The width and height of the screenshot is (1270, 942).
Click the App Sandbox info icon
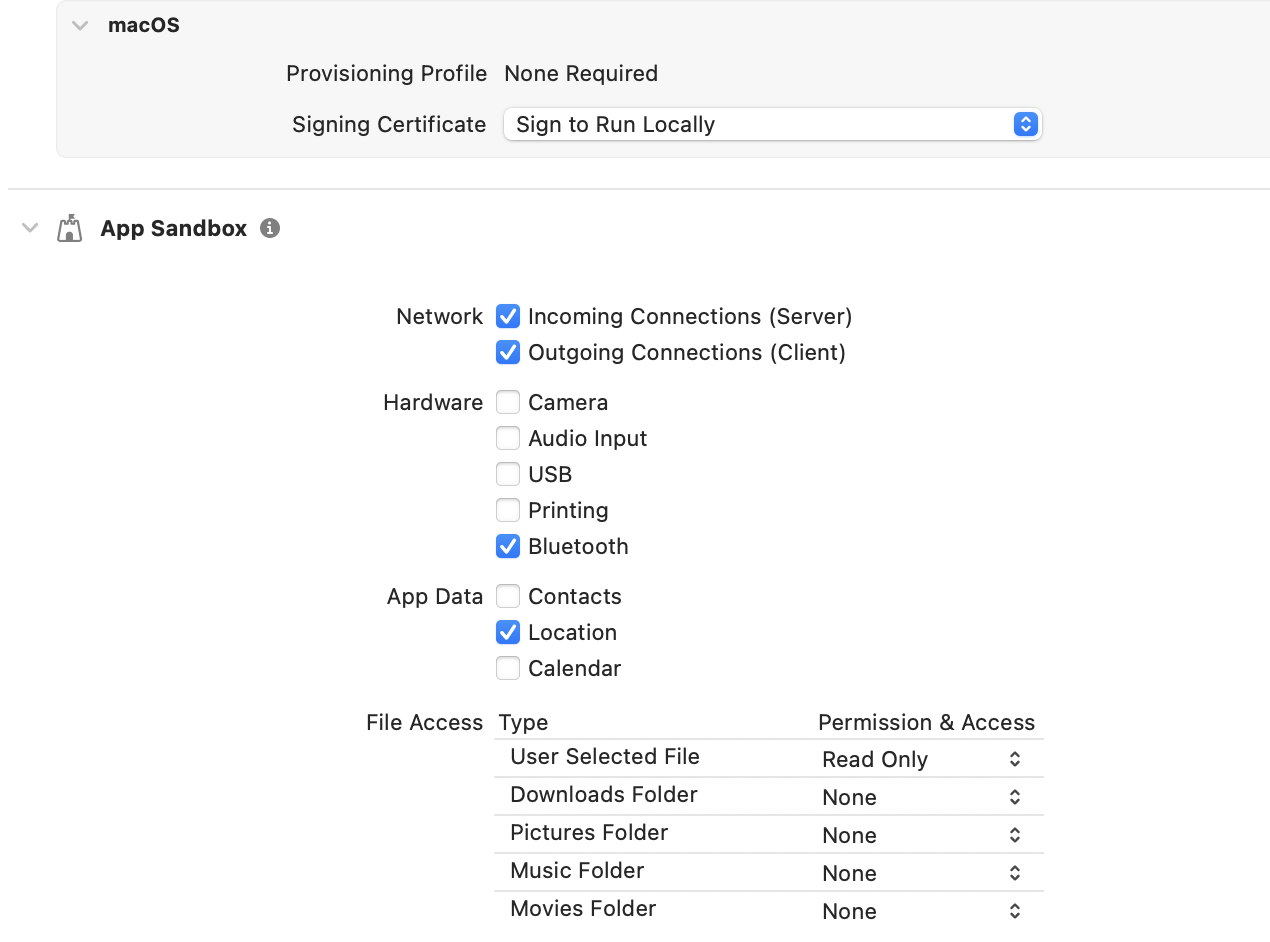(269, 228)
